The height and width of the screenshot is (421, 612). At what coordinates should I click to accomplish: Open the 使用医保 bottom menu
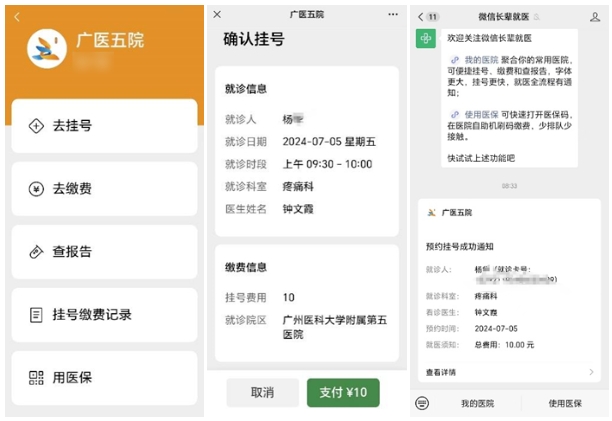565,403
